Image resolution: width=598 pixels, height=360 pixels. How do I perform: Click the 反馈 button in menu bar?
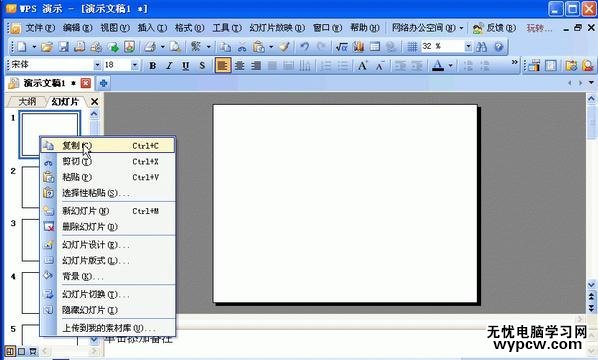pos(494,28)
